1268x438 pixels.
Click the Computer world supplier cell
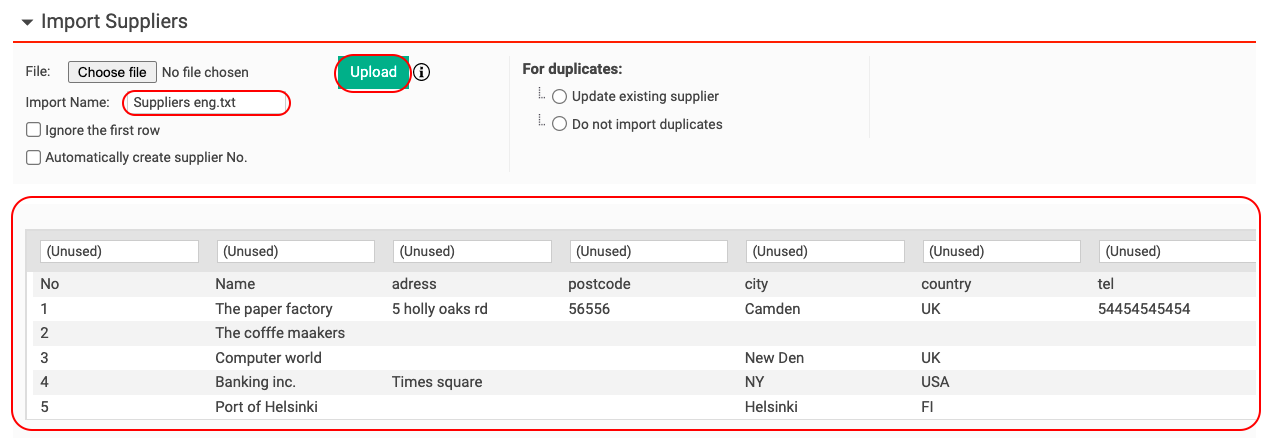point(268,358)
